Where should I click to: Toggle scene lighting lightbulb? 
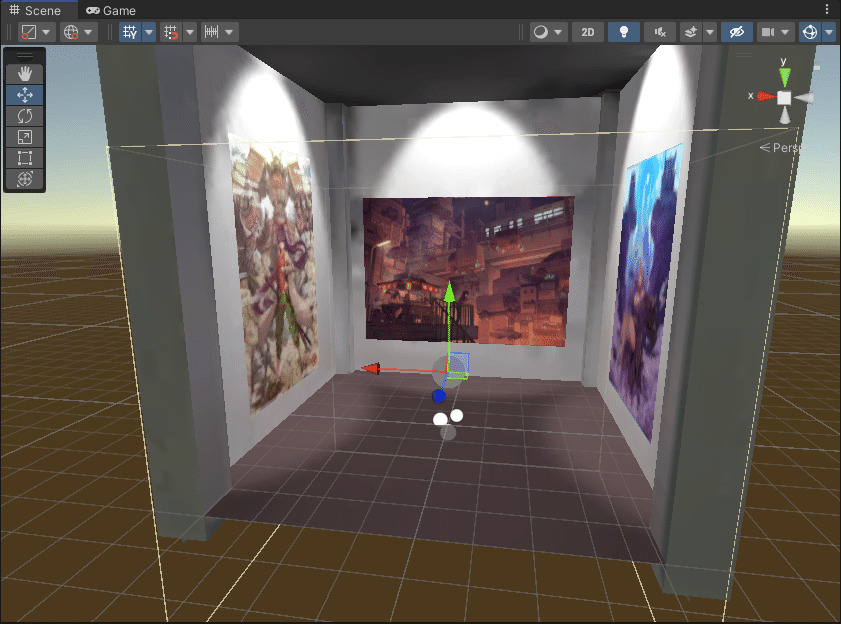624,32
